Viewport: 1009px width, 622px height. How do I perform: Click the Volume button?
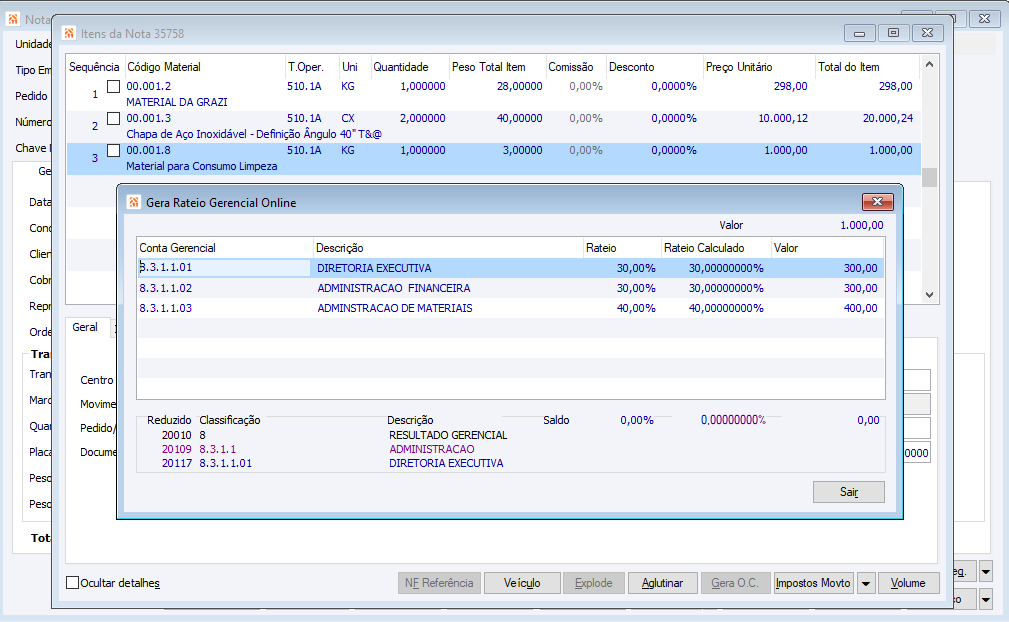click(x=908, y=583)
